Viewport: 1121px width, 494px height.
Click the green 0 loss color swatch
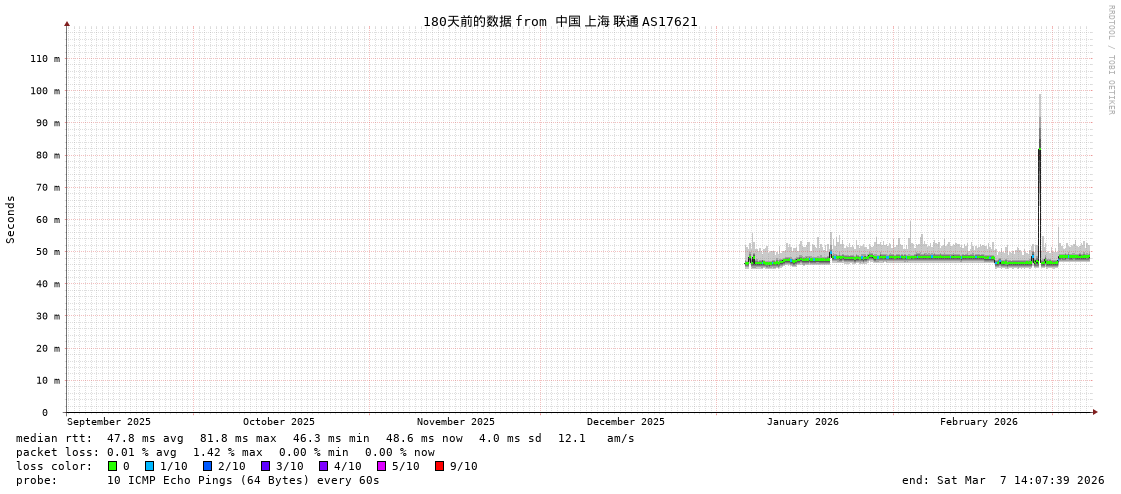113,466
